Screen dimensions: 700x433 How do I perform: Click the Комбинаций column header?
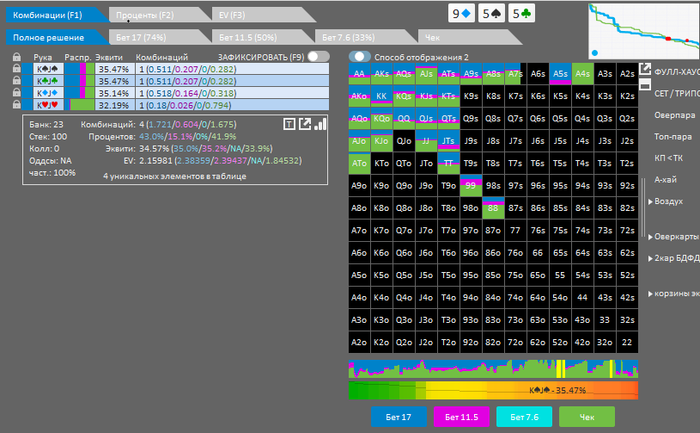[162, 57]
